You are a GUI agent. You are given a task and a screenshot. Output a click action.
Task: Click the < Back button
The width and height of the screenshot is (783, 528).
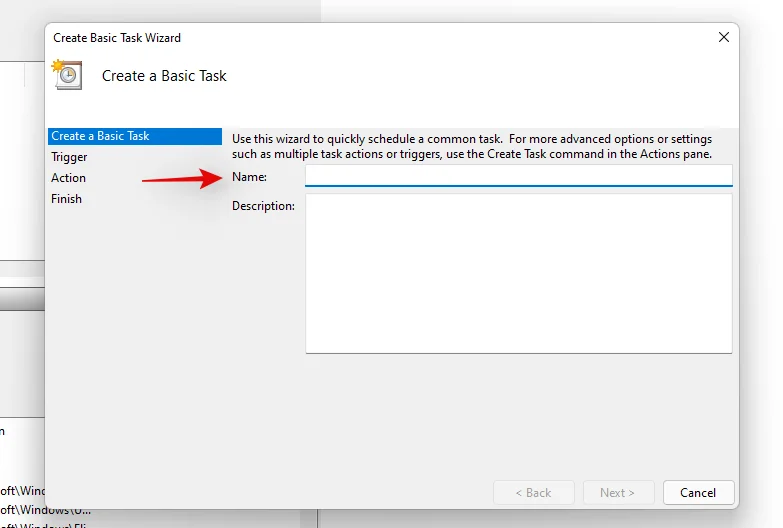click(x=533, y=493)
